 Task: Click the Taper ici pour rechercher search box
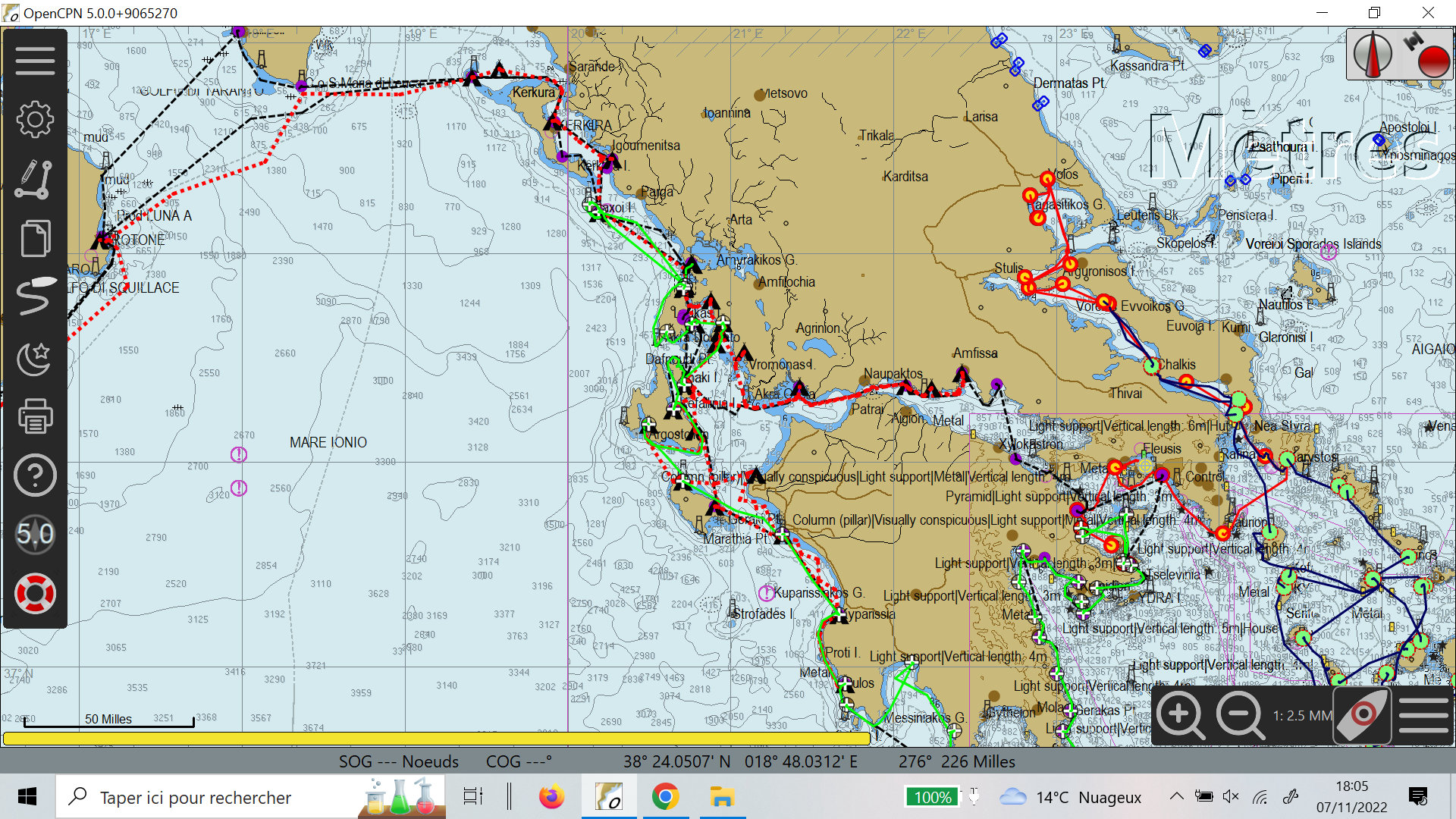[250, 797]
